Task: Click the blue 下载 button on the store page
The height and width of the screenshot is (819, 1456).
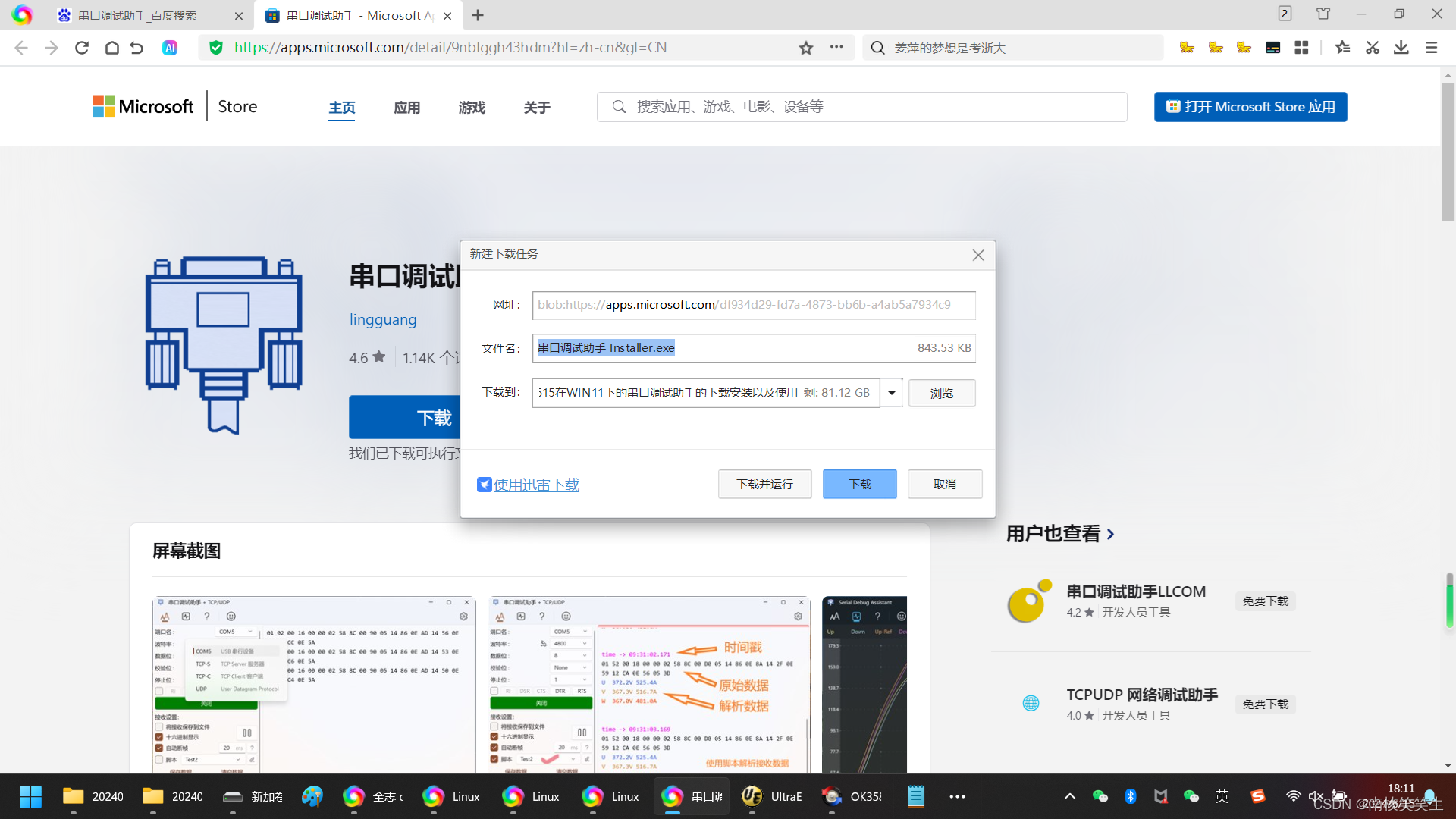Action: pos(404,417)
